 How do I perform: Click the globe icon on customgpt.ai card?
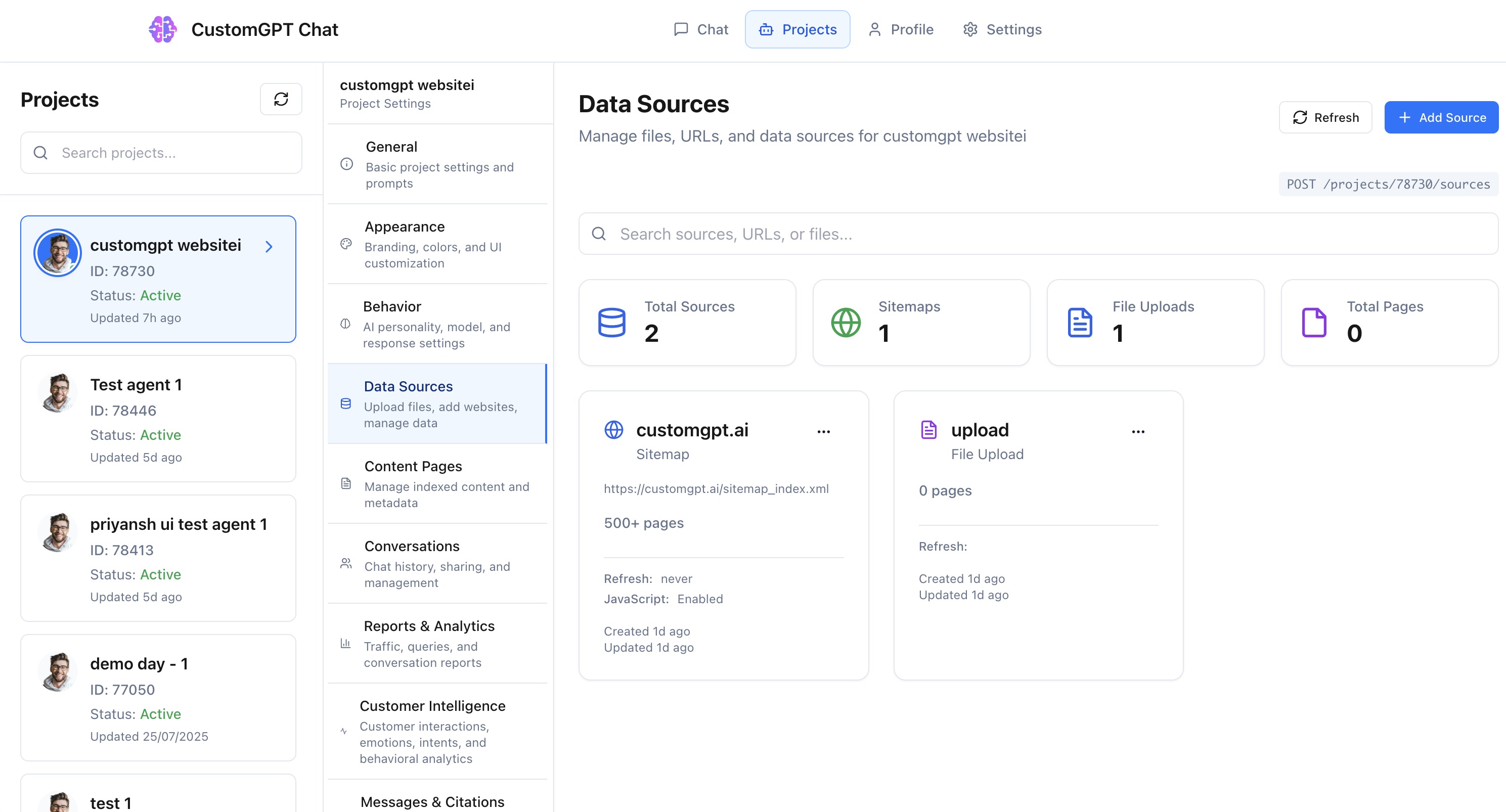tap(614, 430)
